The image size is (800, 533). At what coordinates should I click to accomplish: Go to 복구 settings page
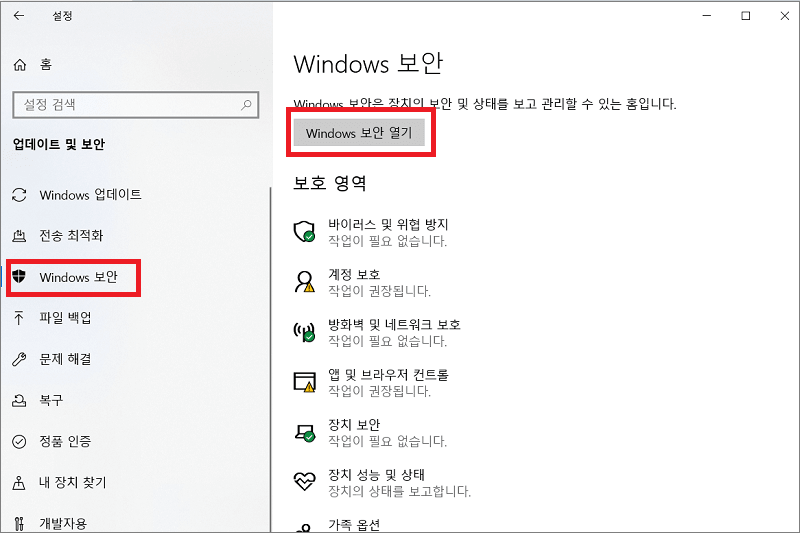[51, 400]
